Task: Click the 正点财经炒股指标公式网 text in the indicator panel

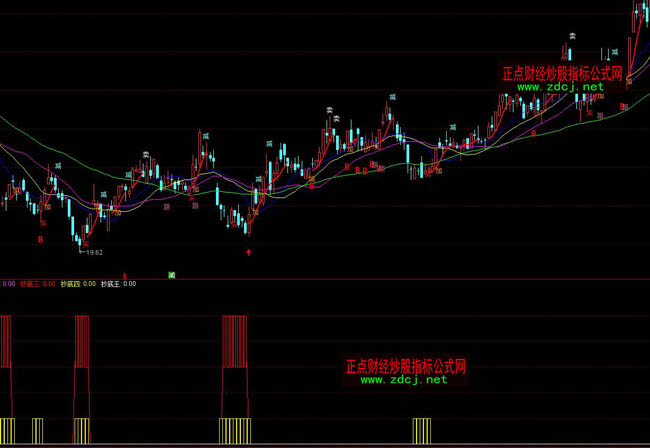Action: click(x=405, y=366)
